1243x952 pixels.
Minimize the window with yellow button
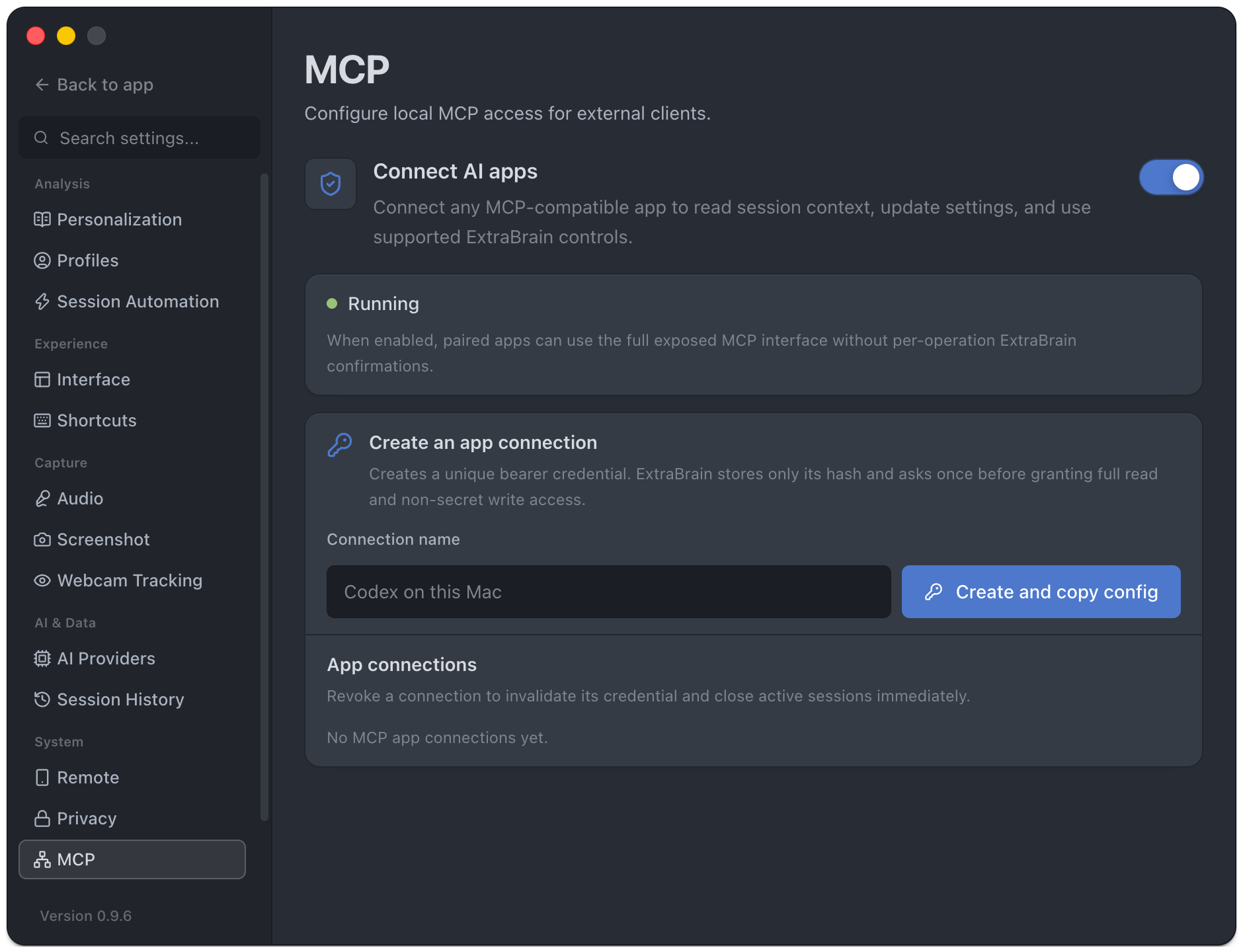[66, 36]
